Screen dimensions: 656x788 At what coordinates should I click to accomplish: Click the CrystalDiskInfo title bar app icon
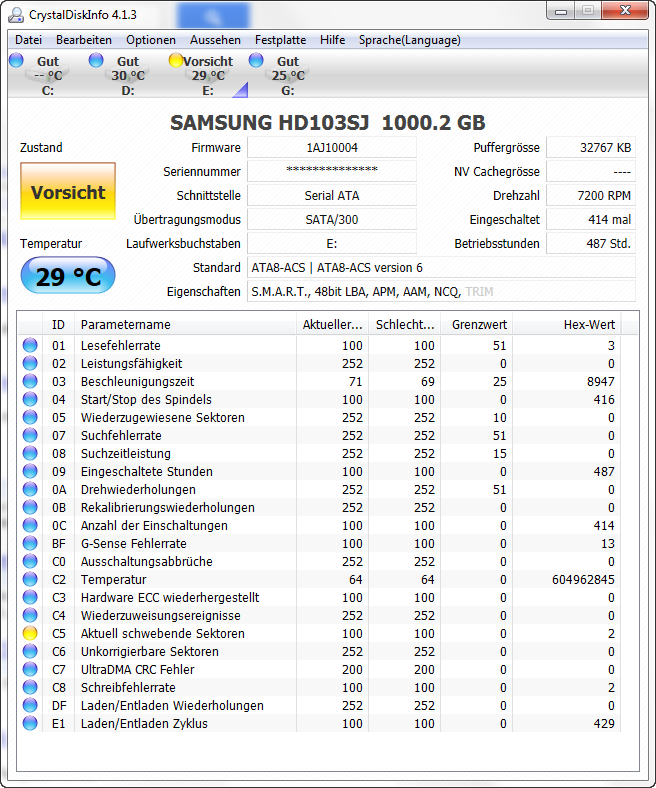point(16,15)
